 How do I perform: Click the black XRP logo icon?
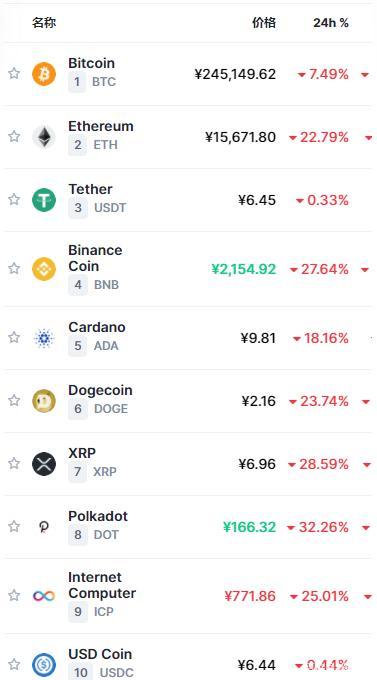pos(44,464)
